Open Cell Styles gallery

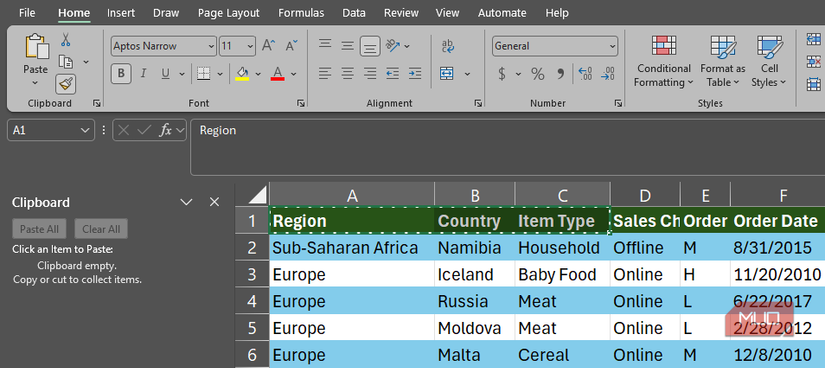[769, 61]
